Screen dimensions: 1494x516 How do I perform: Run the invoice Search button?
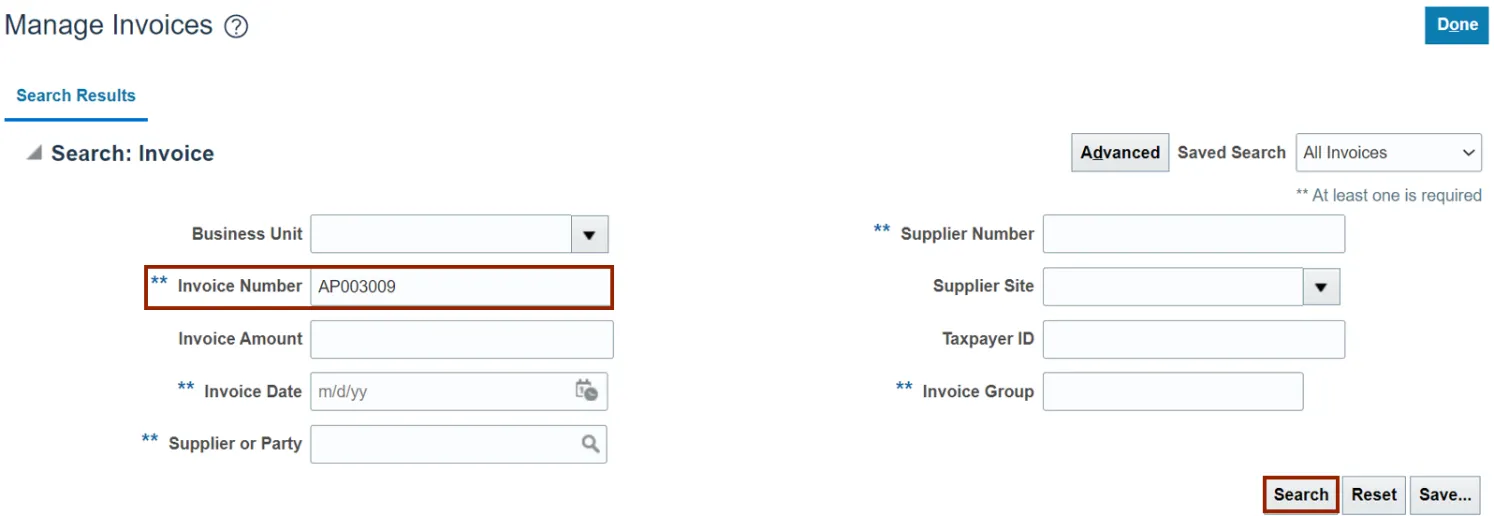click(x=1300, y=494)
